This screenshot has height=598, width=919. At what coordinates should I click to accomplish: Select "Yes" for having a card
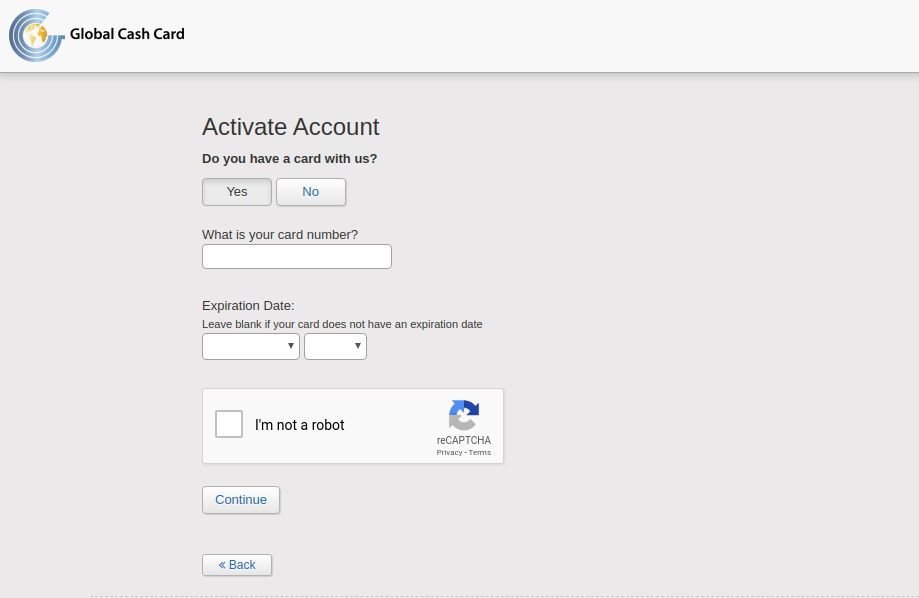(236, 191)
